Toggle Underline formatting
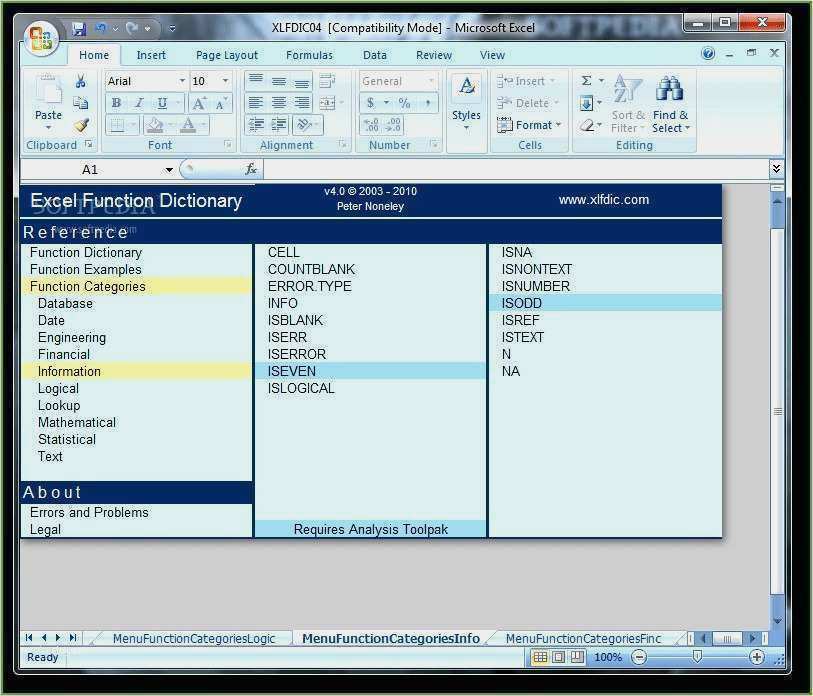 tap(162, 103)
